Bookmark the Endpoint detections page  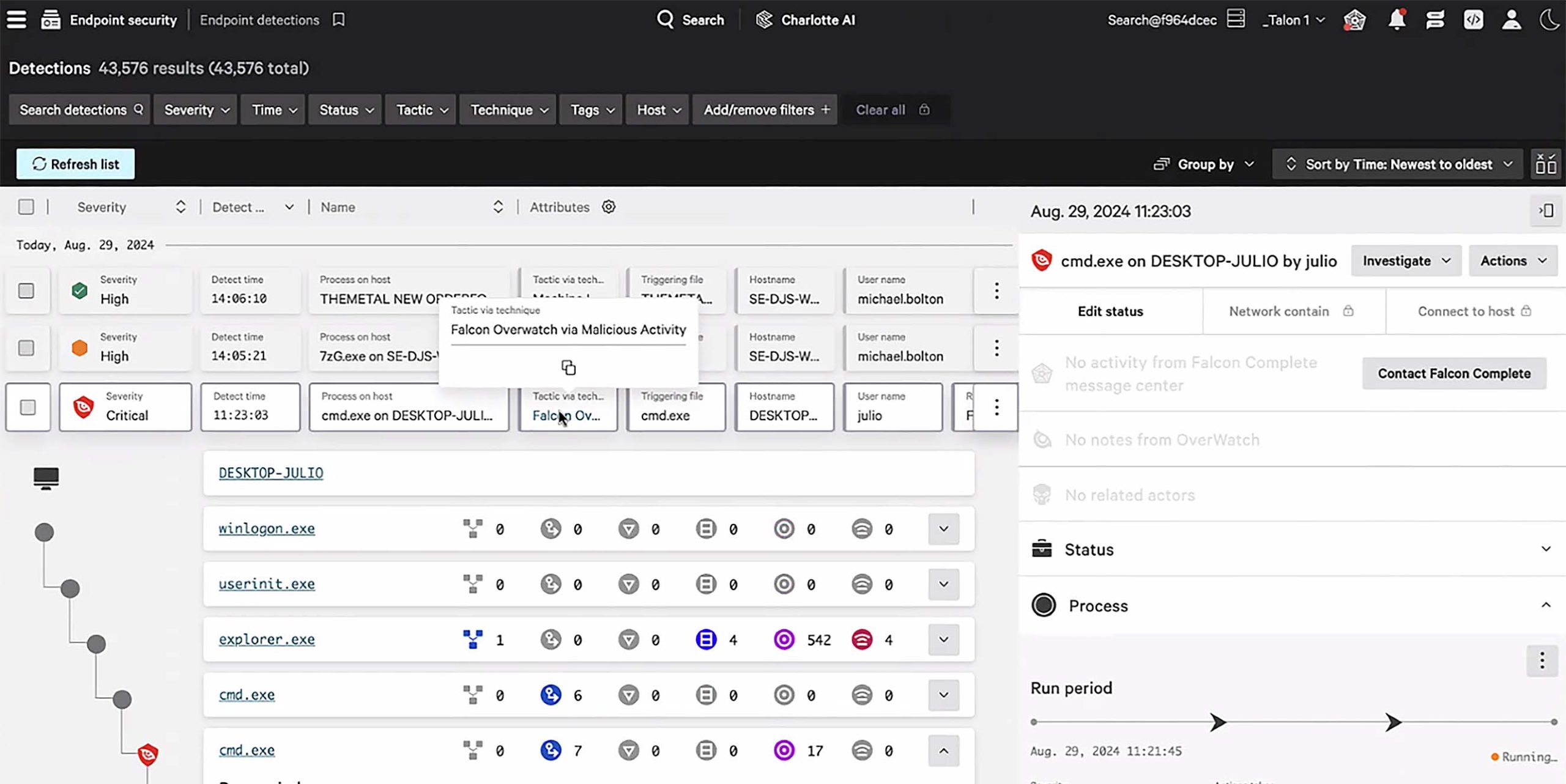point(338,20)
